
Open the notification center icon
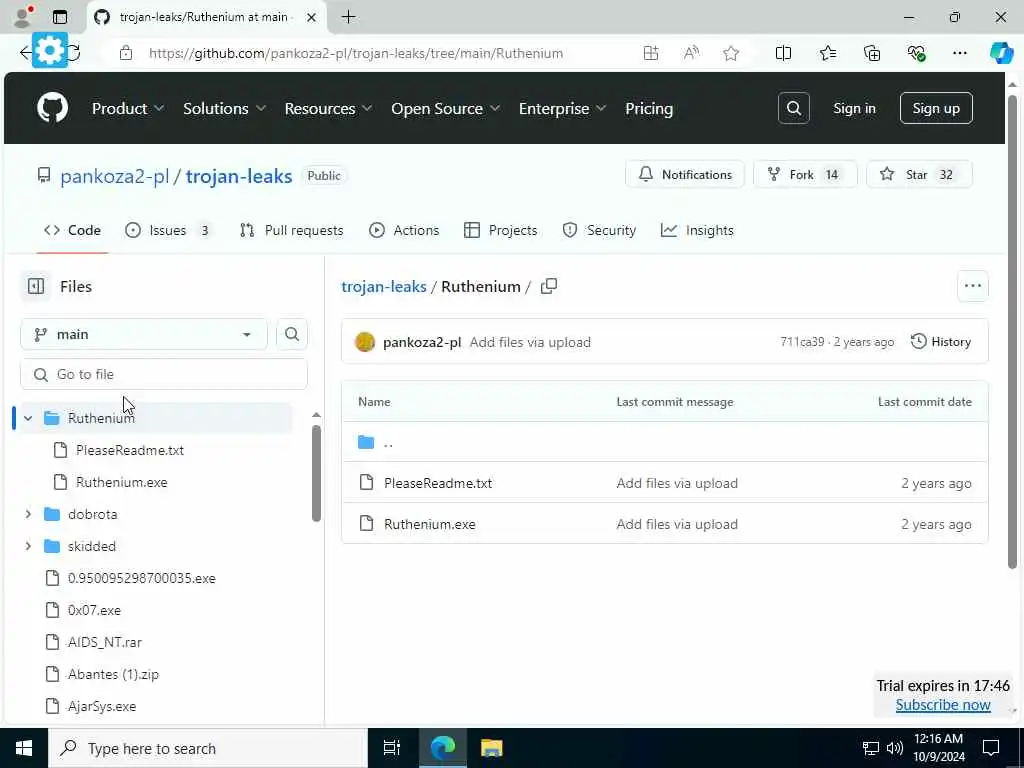(991, 748)
